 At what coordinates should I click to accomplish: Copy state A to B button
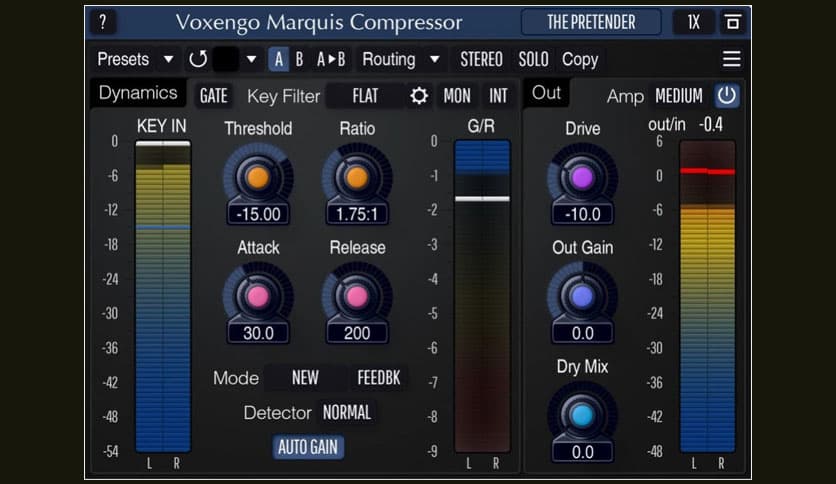pyautogui.click(x=331, y=59)
